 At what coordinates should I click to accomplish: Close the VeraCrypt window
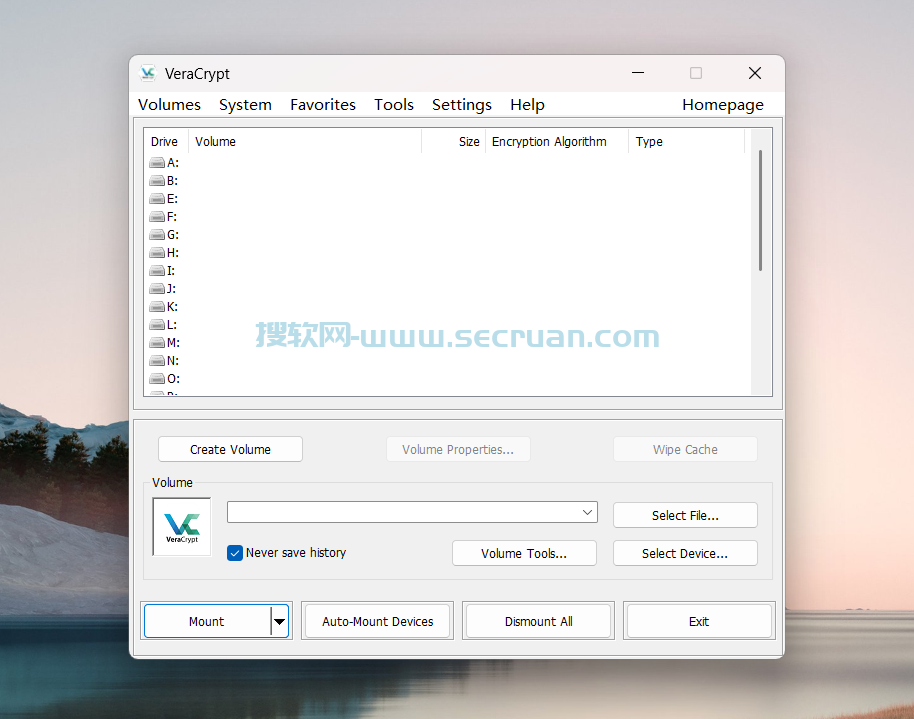(755, 73)
